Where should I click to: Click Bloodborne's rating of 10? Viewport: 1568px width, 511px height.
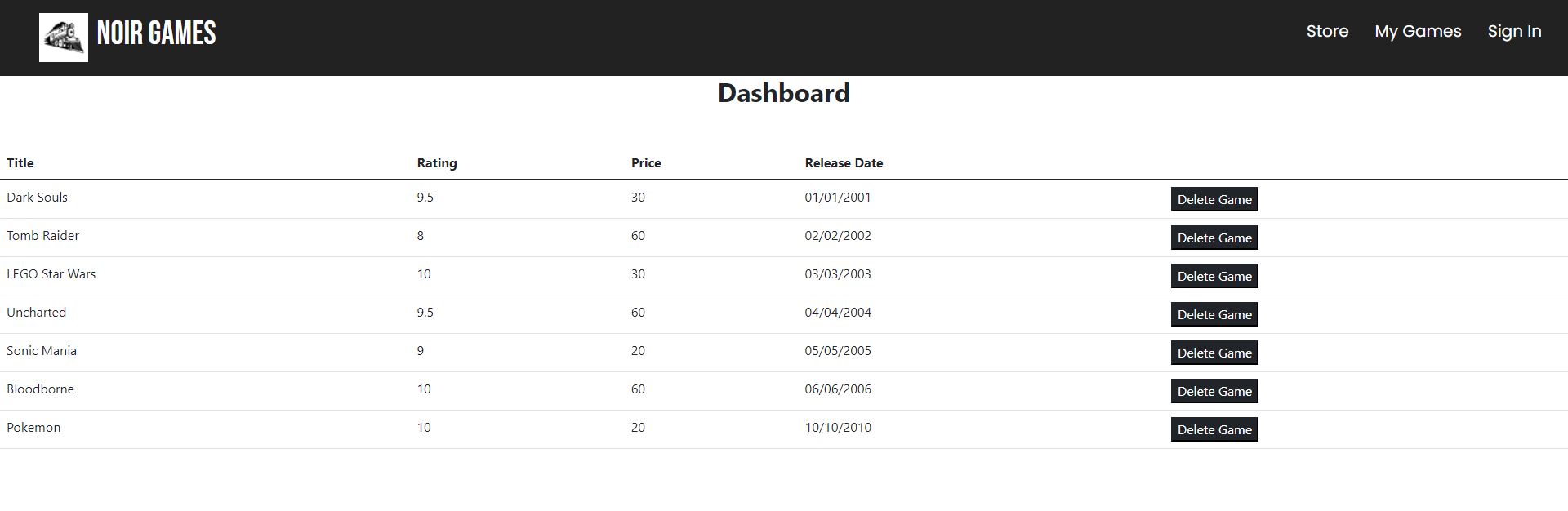pyautogui.click(x=424, y=389)
